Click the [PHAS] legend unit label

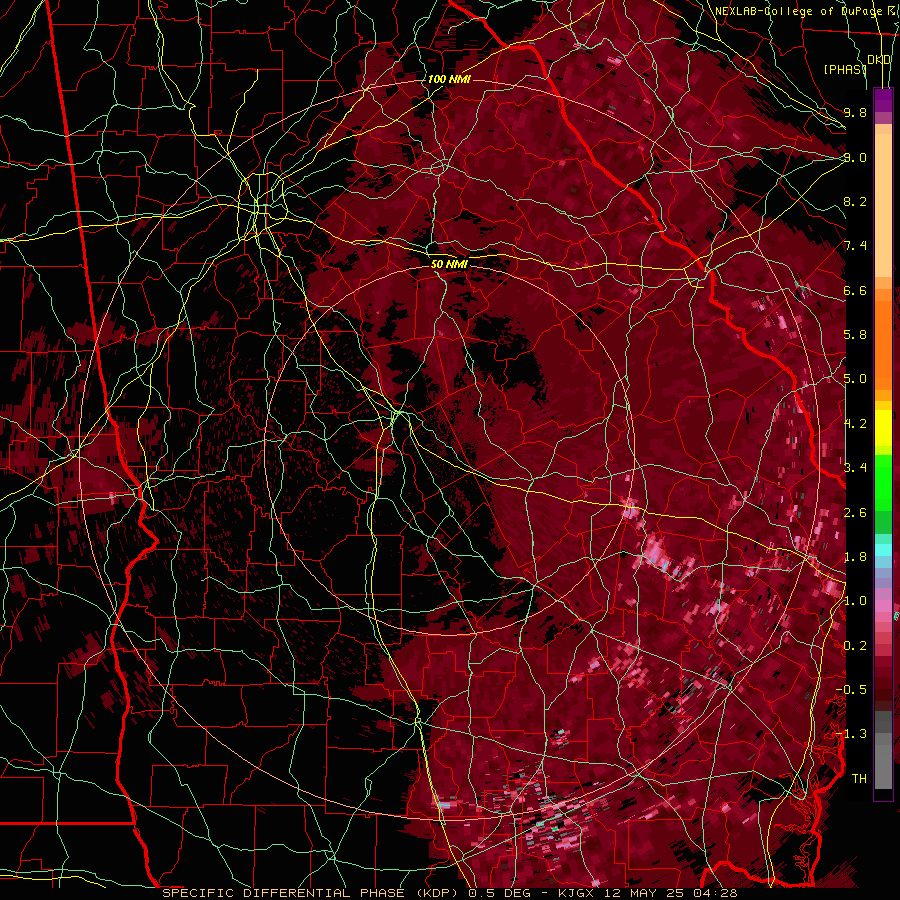845,69
